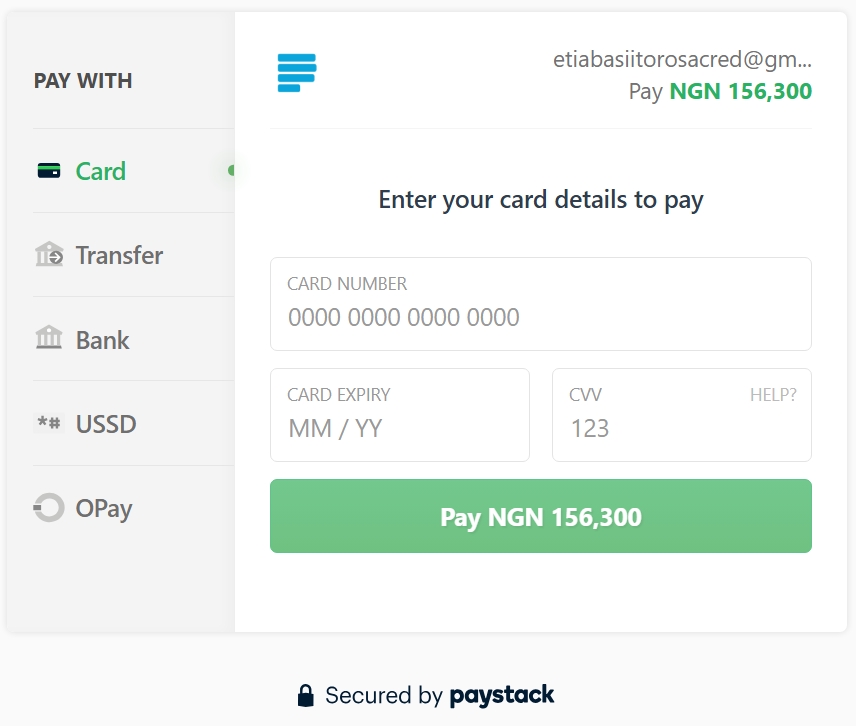The height and width of the screenshot is (726, 856).
Task: Select the Bank payment icon
Action: (x=50, y=340)
